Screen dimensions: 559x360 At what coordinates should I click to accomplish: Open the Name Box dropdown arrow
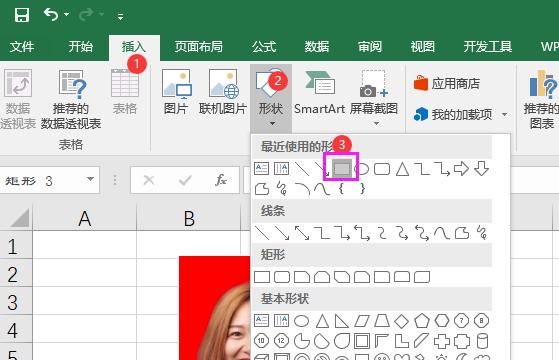click(90, 179)
